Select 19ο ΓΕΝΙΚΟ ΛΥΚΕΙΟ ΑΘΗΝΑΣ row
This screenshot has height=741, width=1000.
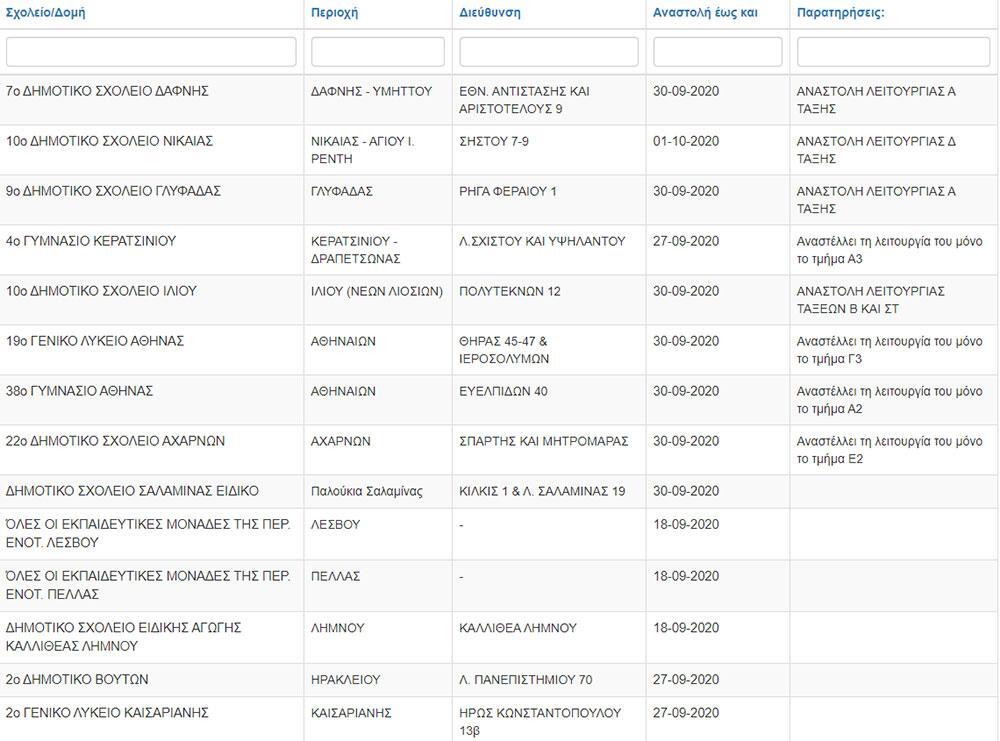tap(95, 341)
